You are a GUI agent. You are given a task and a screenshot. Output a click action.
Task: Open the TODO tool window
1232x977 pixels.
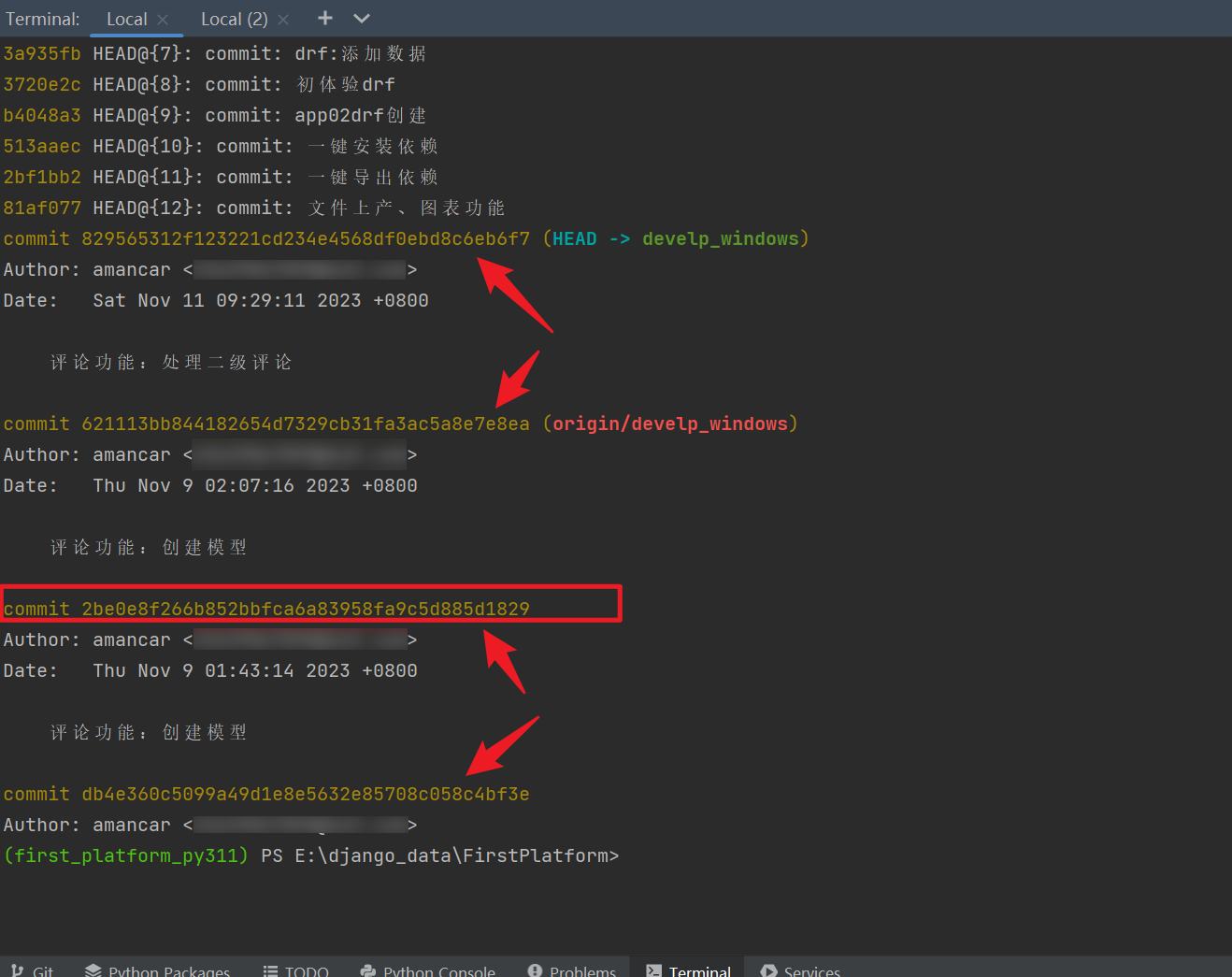(296, 970)
